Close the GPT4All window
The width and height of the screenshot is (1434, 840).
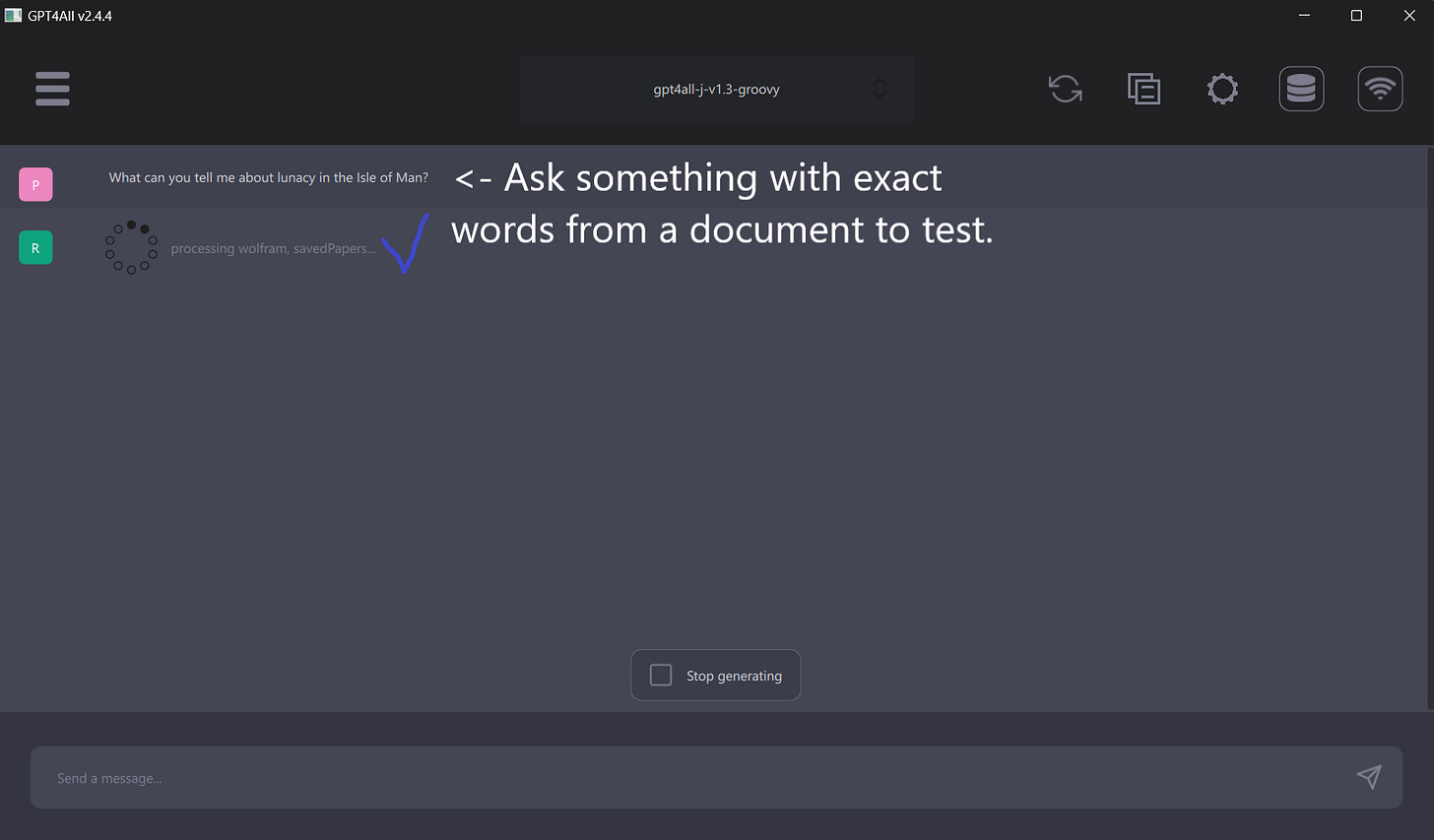click(x=1408, y=16)
